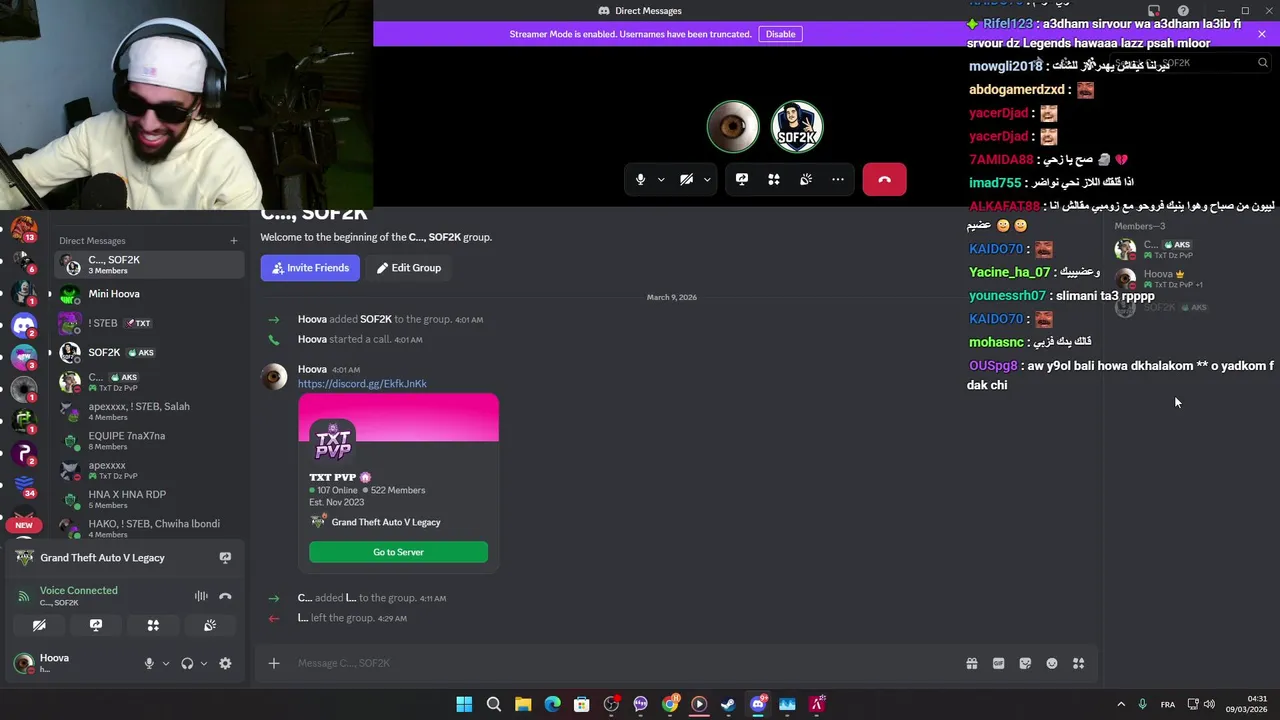Turn on camera in voice panel
Image resolution: width=1280 pixels, height=720 pixels.
pyautogui.click(x=39, y=625)
